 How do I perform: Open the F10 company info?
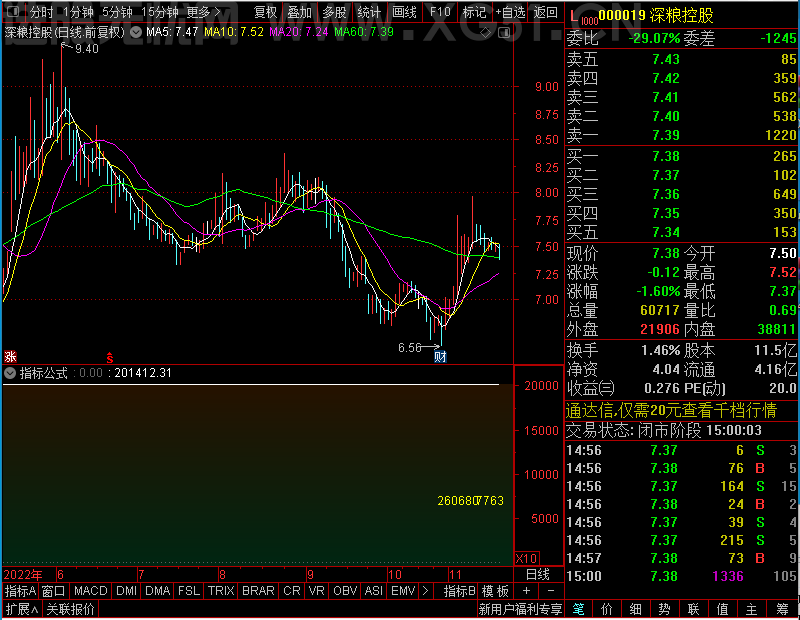440,12
